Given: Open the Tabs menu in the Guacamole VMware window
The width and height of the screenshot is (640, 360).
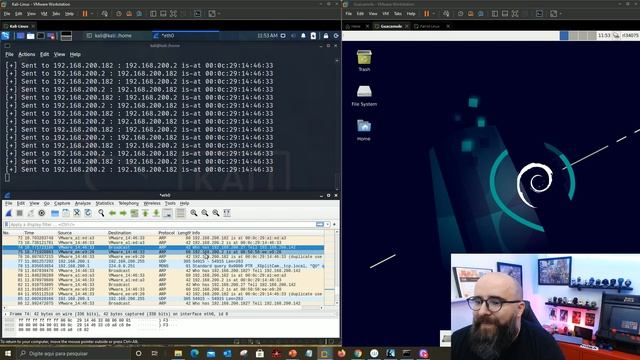Looking at the screenshot, I should click(398, 14).
